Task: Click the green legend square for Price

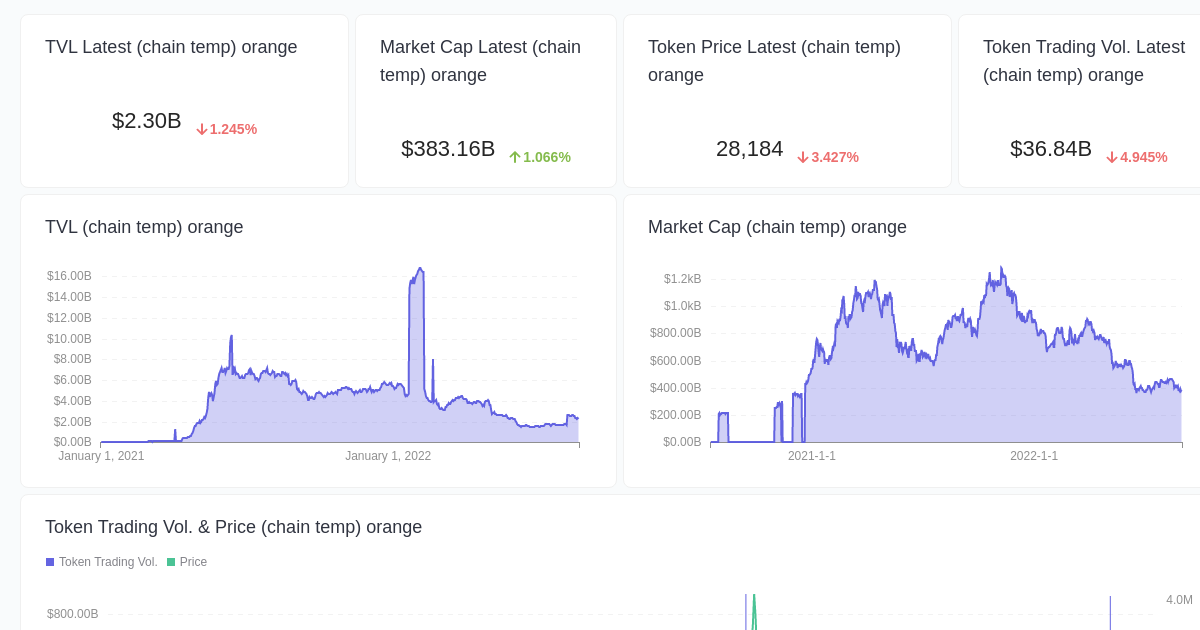Action: click(170, 562)
